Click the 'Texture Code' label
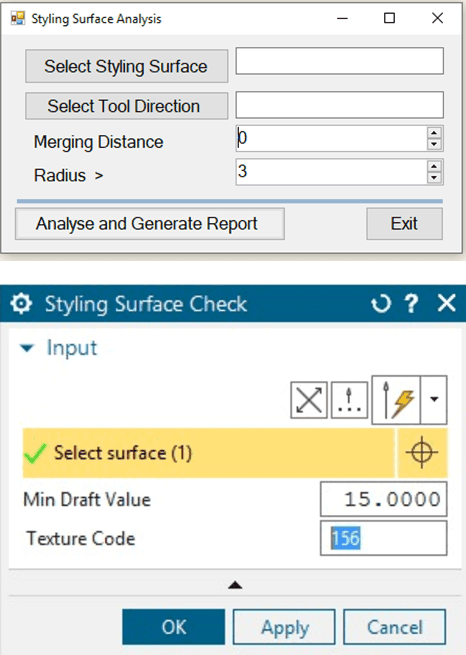The width and height of the screenshot is (466, 655). coord(81,538)
